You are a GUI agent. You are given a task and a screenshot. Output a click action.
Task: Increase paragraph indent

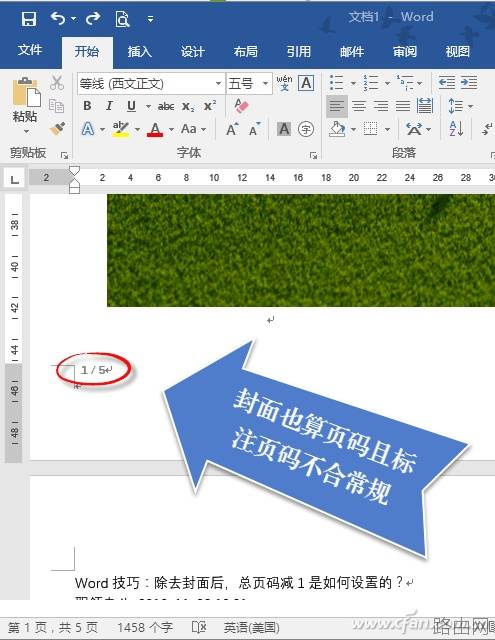469,83
